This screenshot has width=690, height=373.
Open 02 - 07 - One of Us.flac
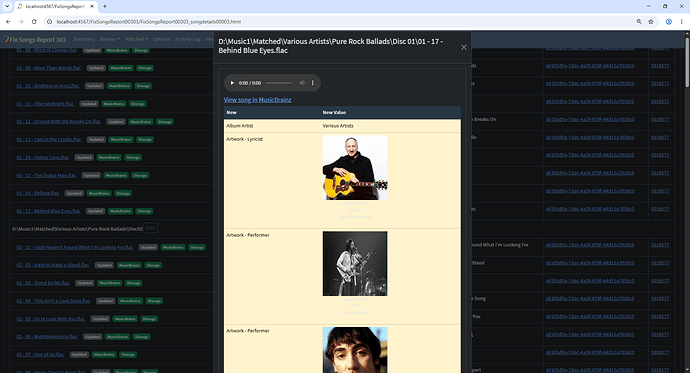[40, 355]
